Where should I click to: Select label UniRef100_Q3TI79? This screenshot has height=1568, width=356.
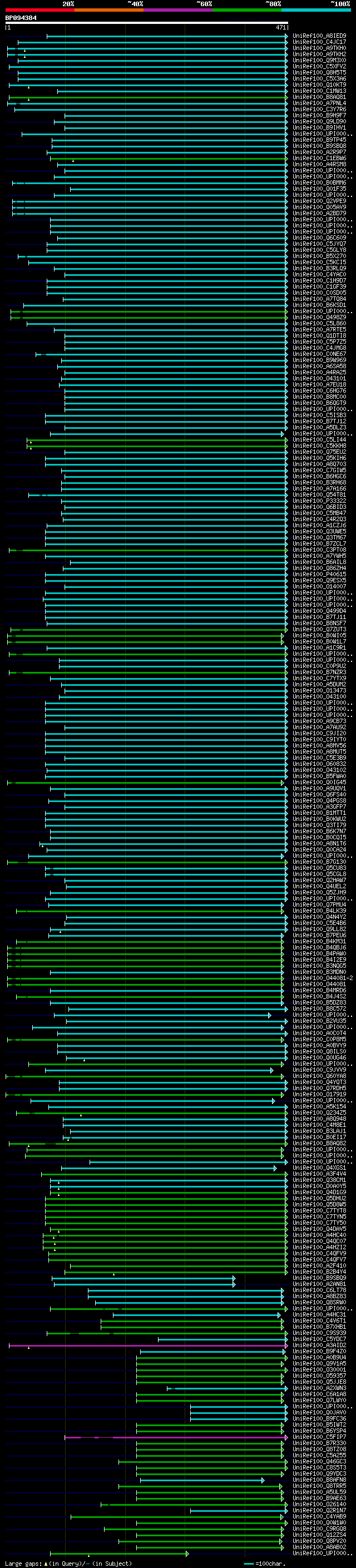319,825
